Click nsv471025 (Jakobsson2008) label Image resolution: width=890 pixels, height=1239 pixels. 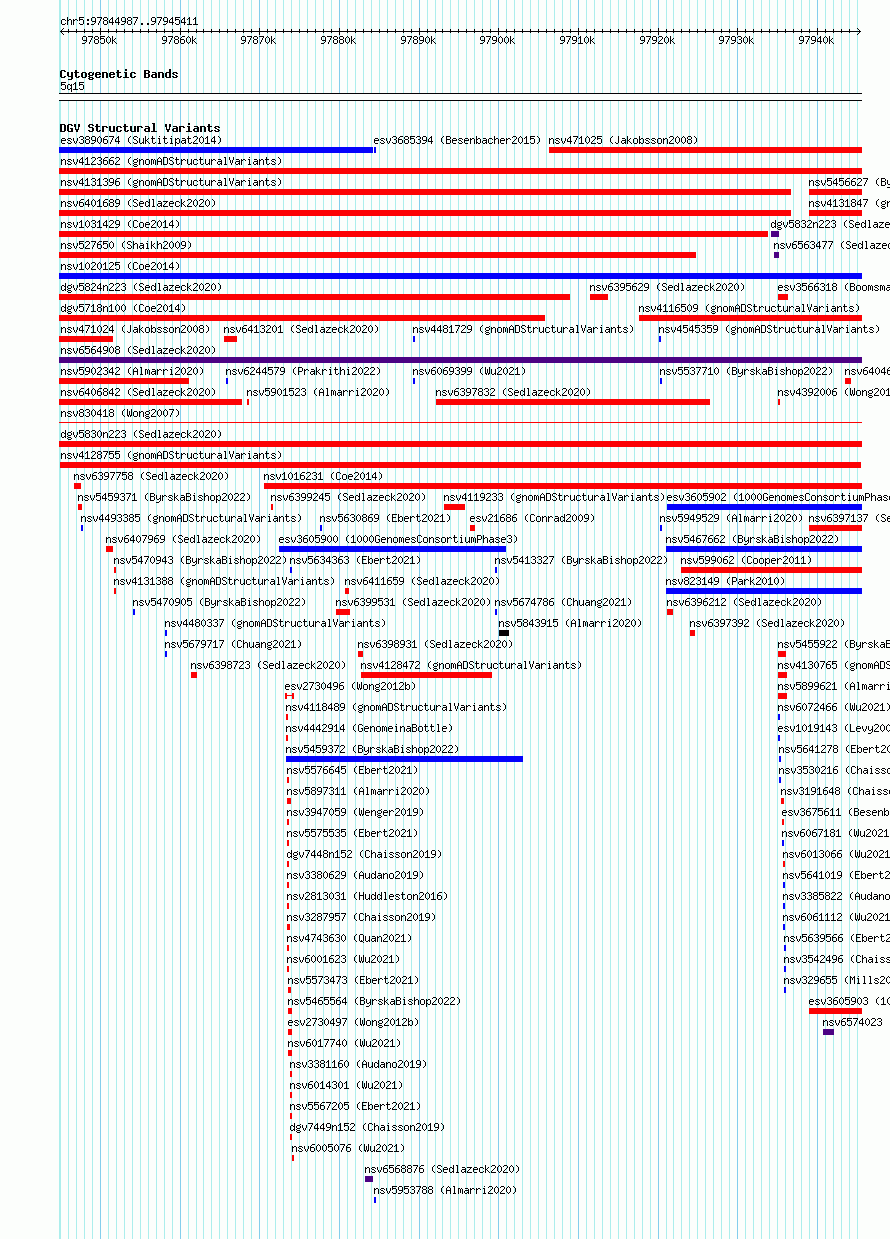[623, 140]
